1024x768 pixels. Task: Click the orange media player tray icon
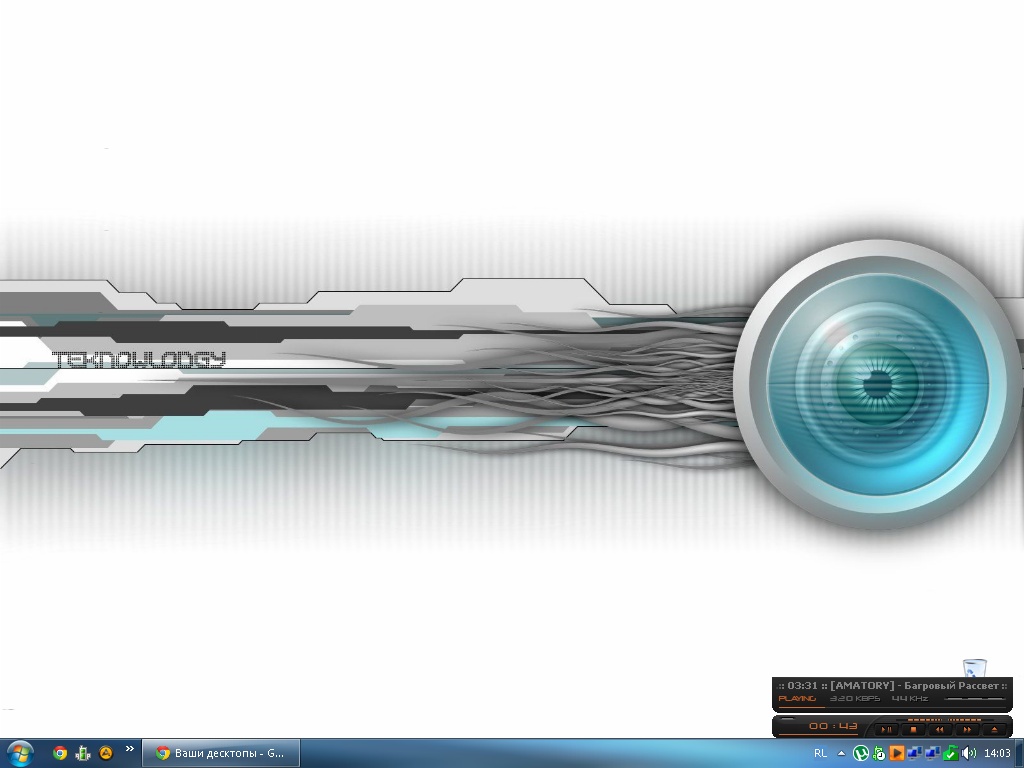tap(897, 753)
